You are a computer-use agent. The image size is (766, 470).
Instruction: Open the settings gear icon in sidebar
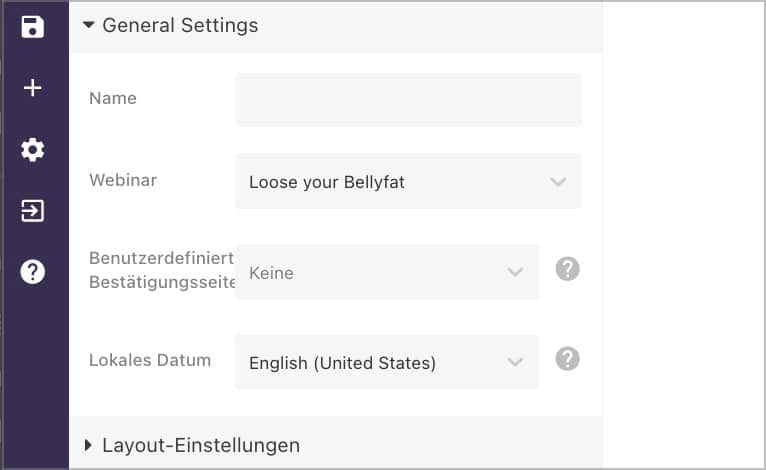click(32, 150)
